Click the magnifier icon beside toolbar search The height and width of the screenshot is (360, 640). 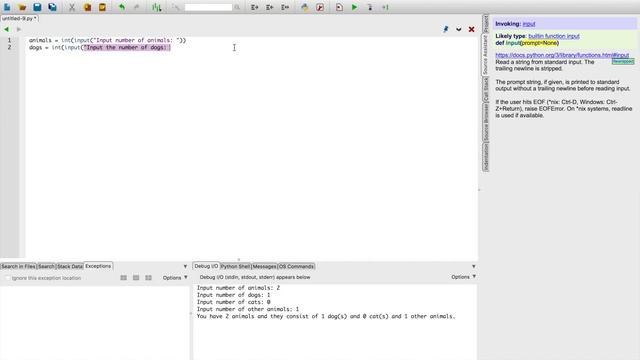pyautogui.click(x=237, y=7)
